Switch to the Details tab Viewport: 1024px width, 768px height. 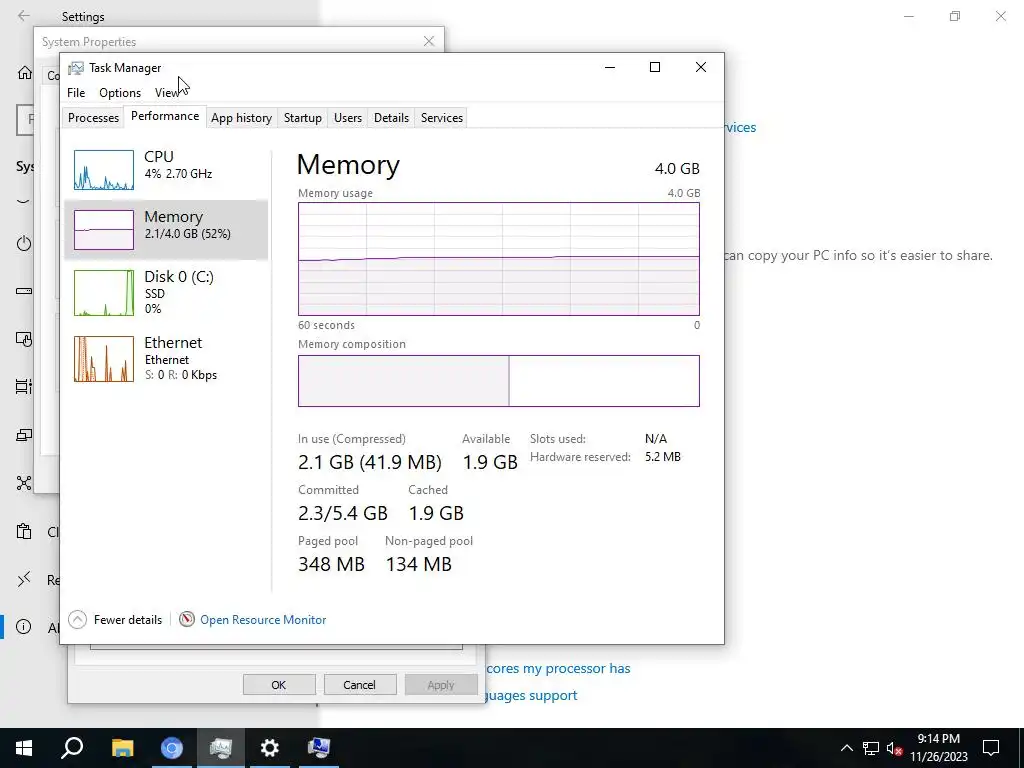pyautogui.click(x=391, y=118)
